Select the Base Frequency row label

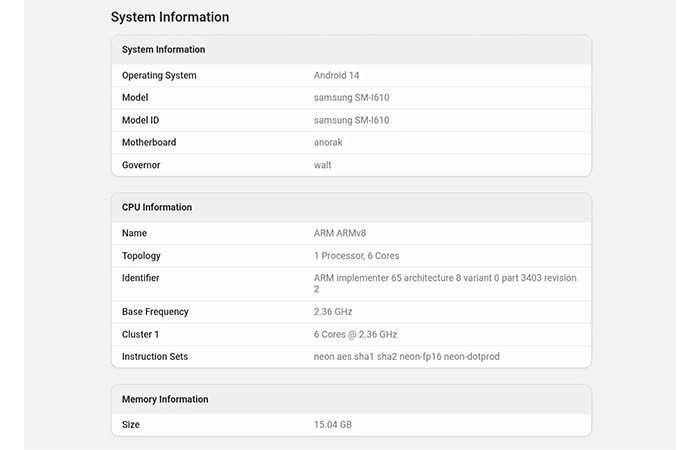coord(155,312)
